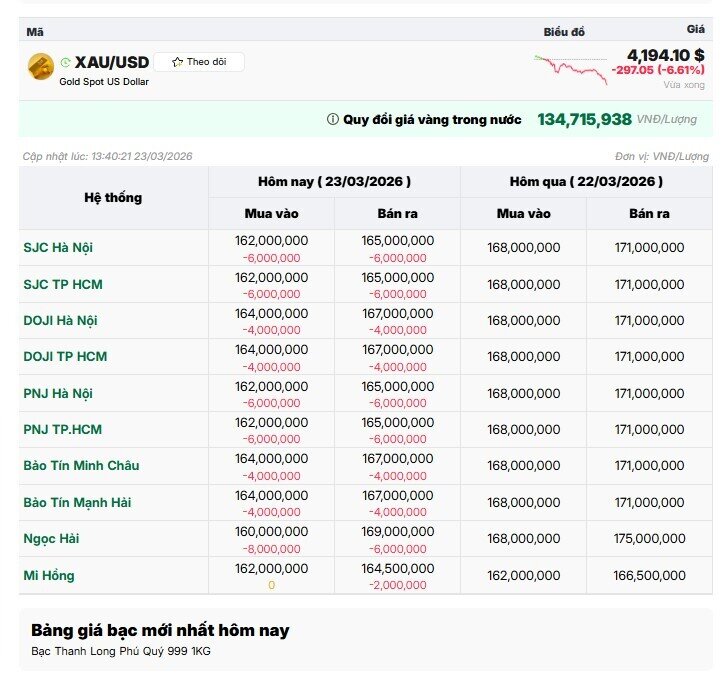
Task: Click Ngọc Hải today's sell price 169,000,000
Action: click(x=397, y=532)
